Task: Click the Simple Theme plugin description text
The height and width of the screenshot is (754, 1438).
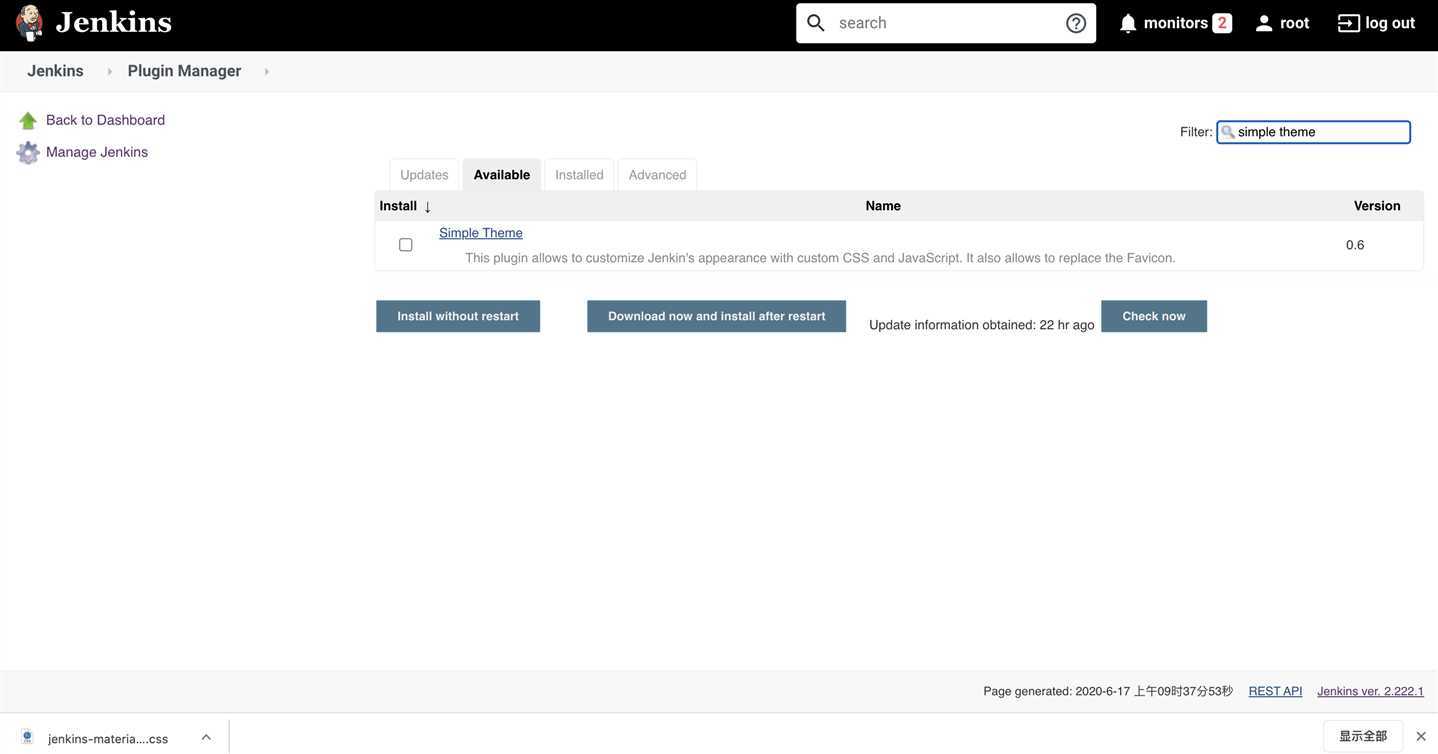Action: coord(820,258)
